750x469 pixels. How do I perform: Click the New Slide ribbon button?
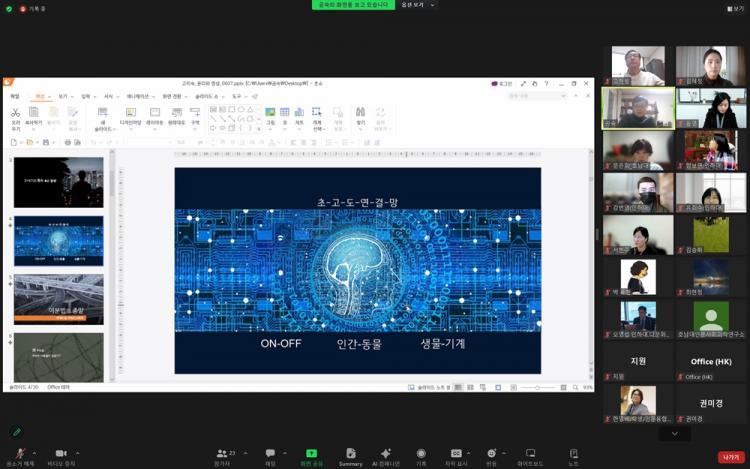click(103, 119)
